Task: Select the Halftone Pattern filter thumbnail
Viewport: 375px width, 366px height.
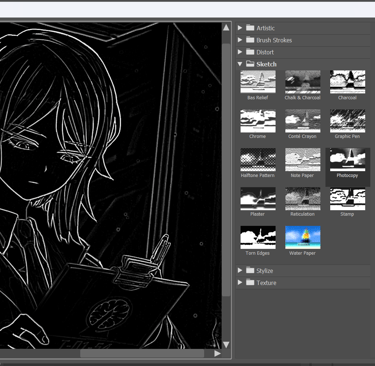Action: pos(258,160)
